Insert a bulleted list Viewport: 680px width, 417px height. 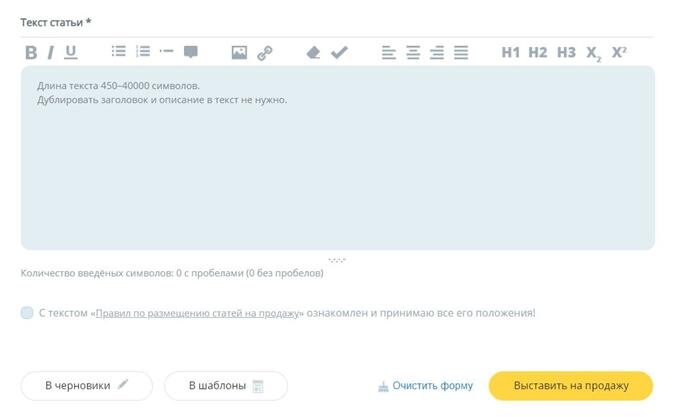118,52
